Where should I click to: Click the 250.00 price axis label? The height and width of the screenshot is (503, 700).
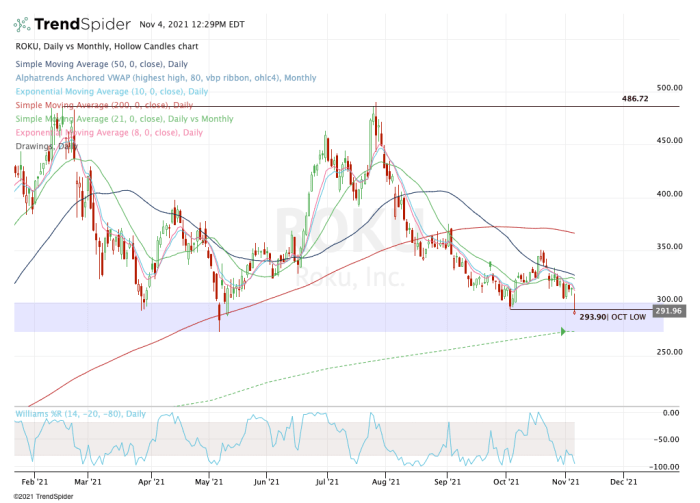coord(670,352)
